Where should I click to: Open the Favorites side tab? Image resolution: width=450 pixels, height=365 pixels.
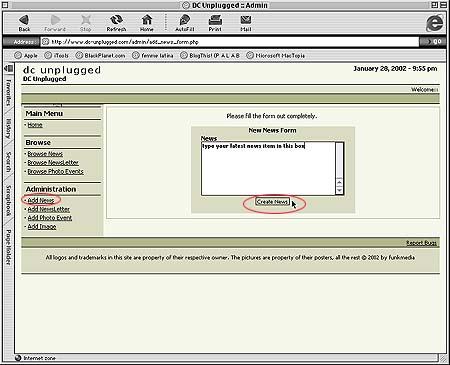point(9,92)
